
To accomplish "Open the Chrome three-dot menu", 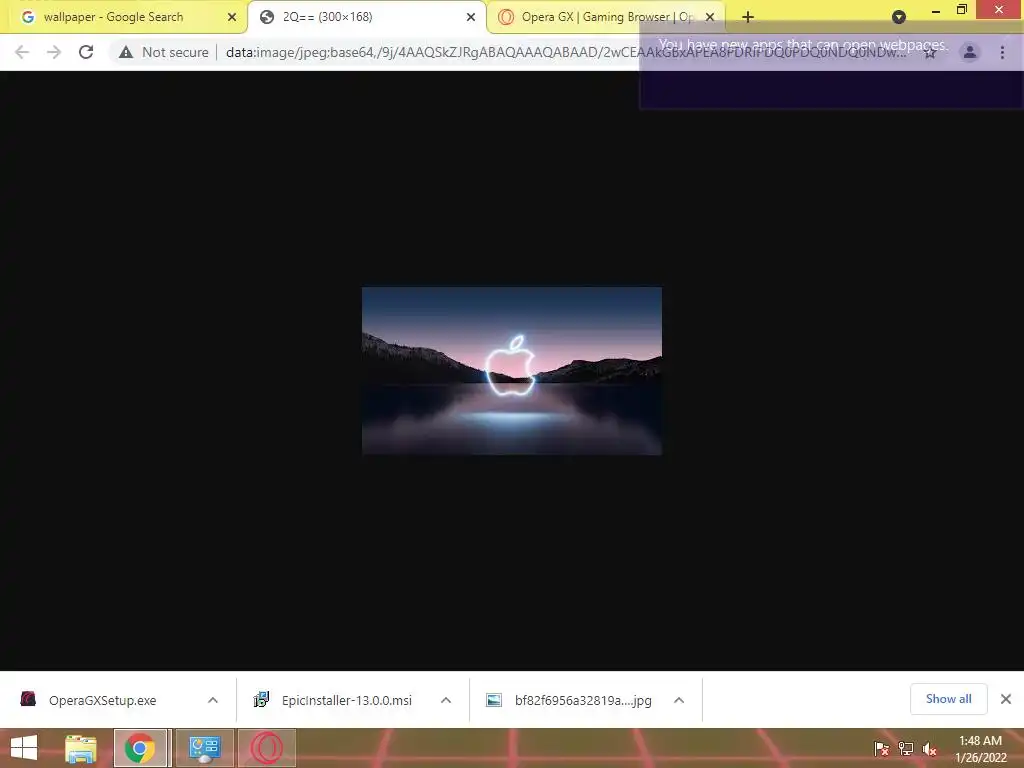I will click(x=1002, y=52).
